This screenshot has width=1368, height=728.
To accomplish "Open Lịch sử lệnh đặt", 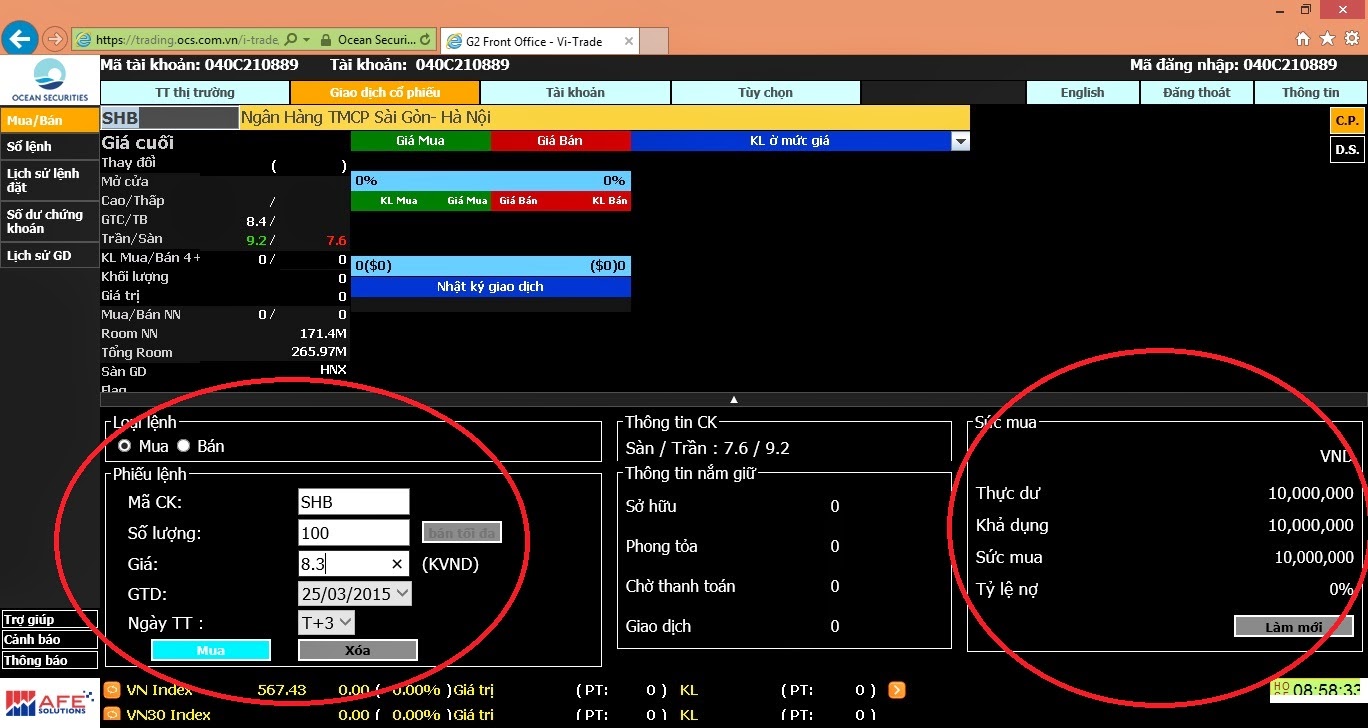I will 49,180.
